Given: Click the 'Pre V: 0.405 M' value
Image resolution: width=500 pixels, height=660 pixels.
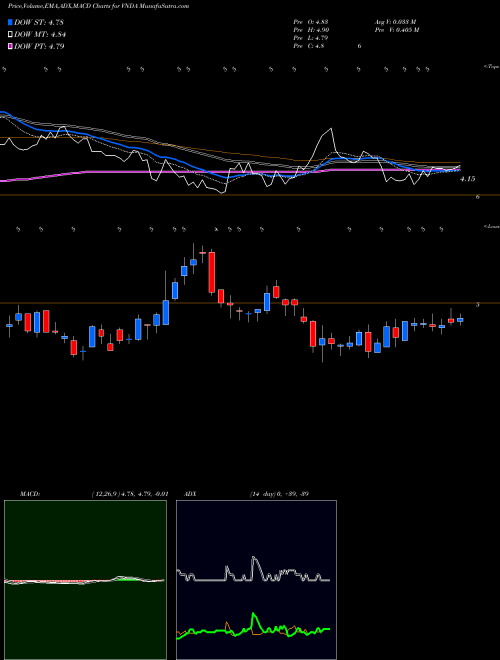Looking at the screenshot, I should point(396,30).
